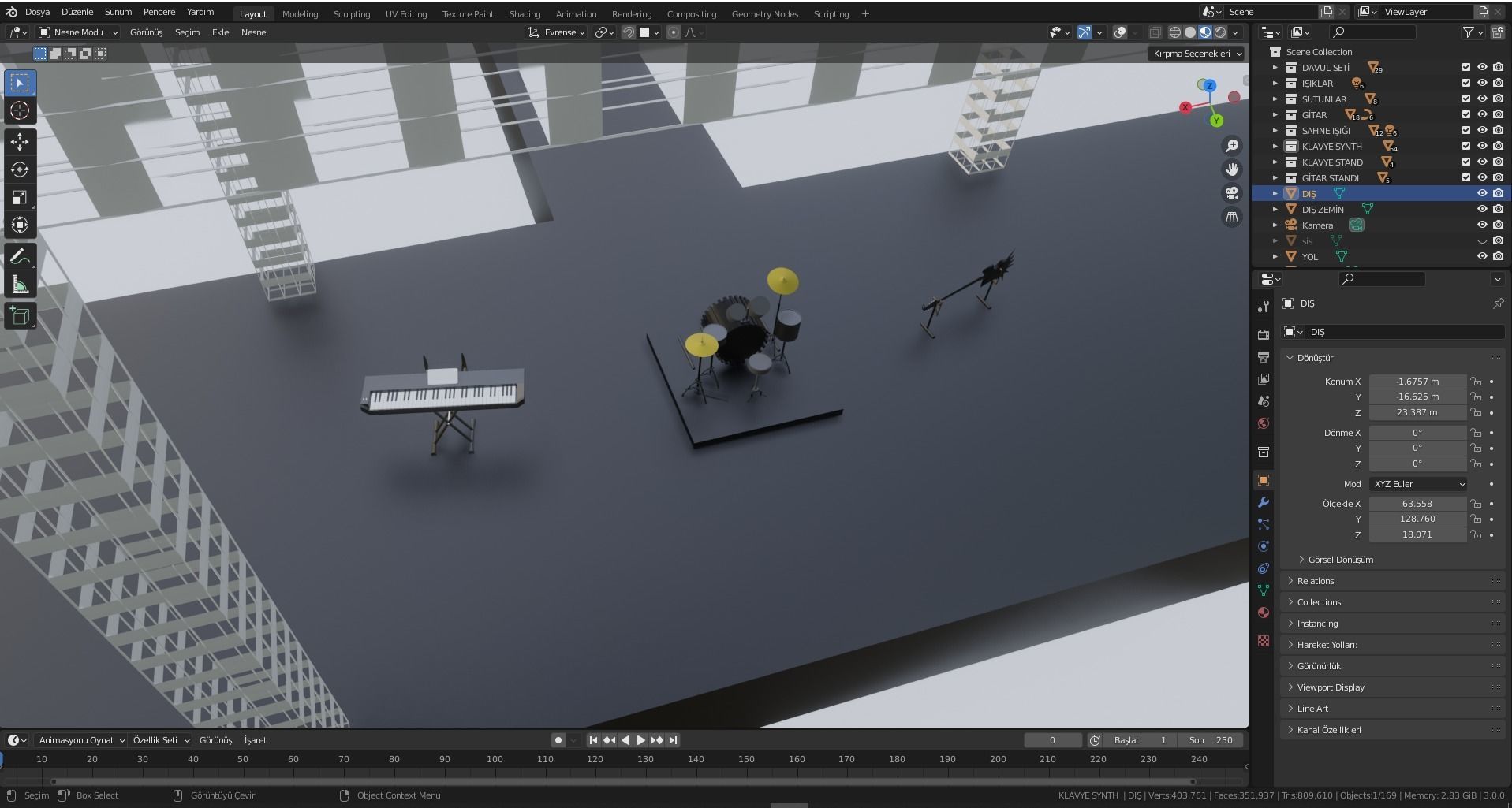Open the Tool properties tab
The width and height of the screenshot is (1512, 808).
tap(1264, 307)
